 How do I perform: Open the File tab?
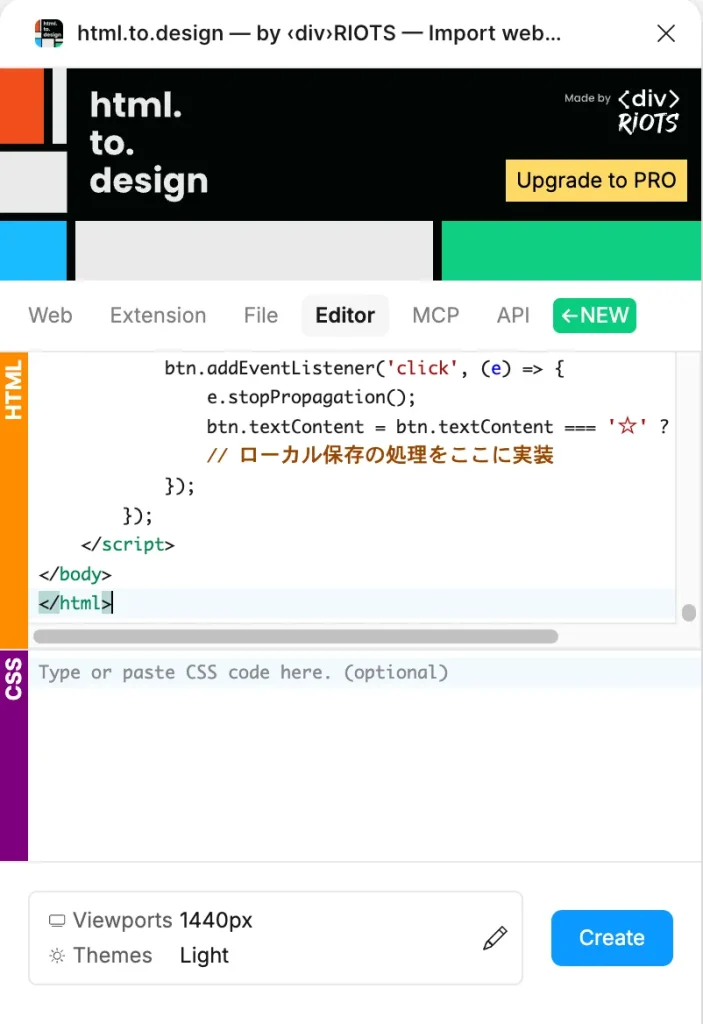coord(261,315)
